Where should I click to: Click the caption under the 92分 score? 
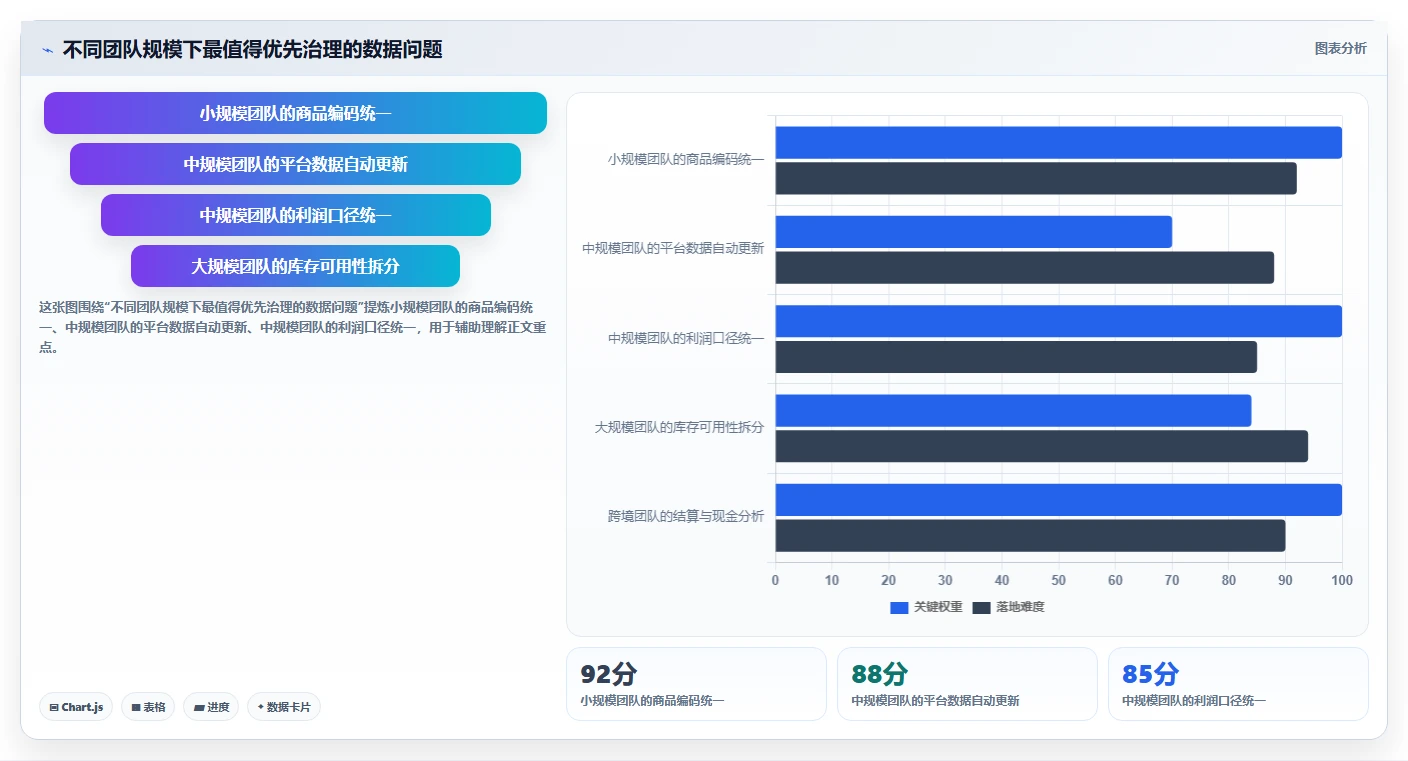652,701
